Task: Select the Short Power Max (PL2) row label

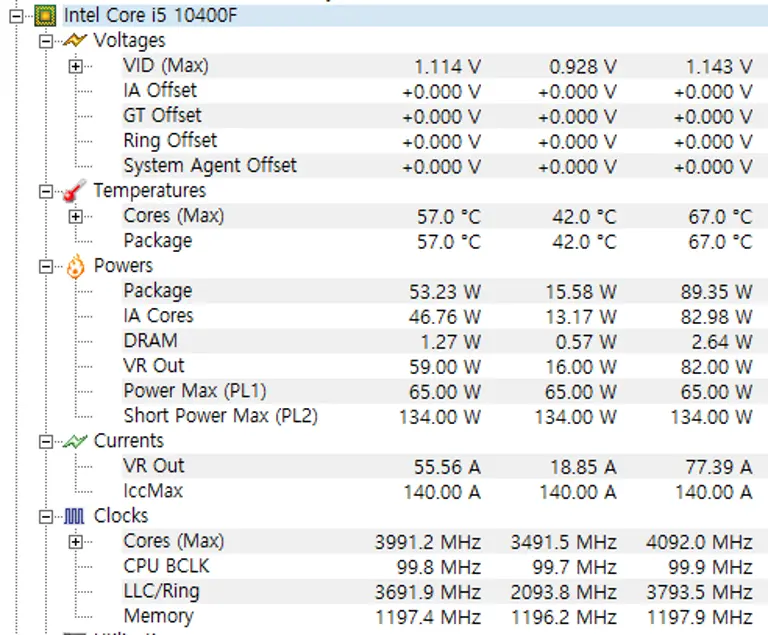Action: click(x=220, y=415)
